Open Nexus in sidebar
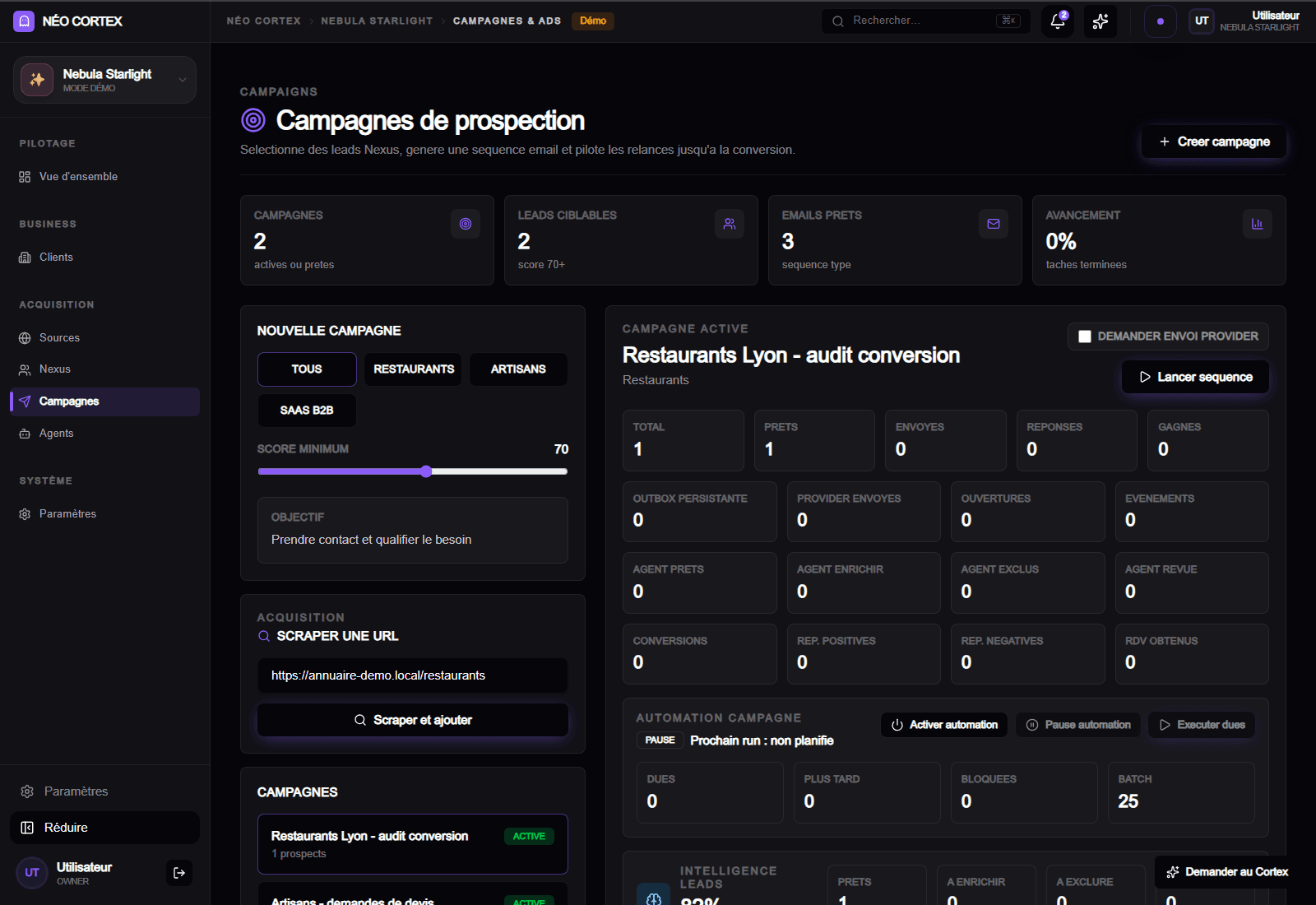1316x905 pixels. (104, 369)
